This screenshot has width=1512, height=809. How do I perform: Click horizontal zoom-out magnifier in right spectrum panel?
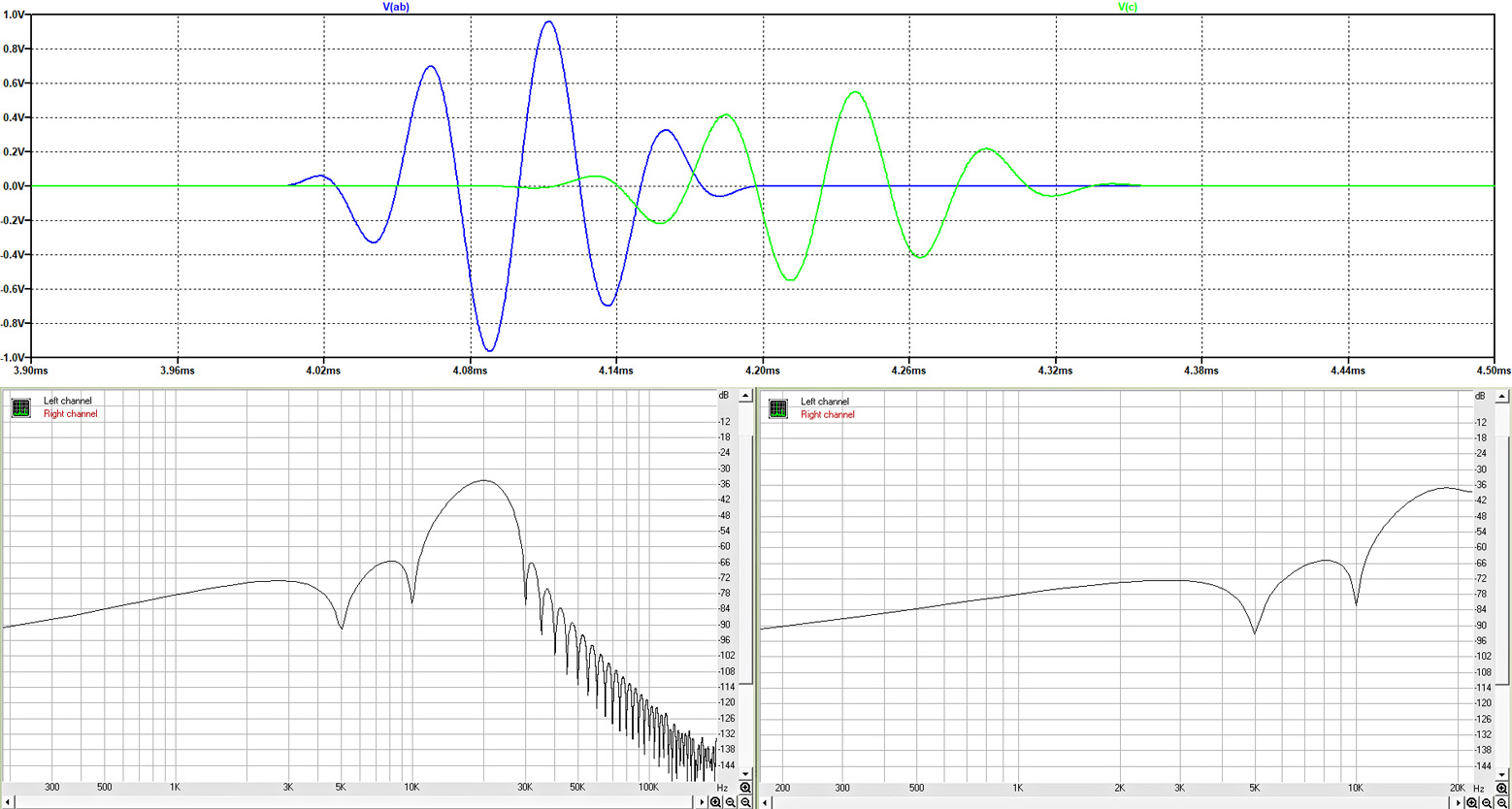pyautogui.click(x=1487, y=802)
